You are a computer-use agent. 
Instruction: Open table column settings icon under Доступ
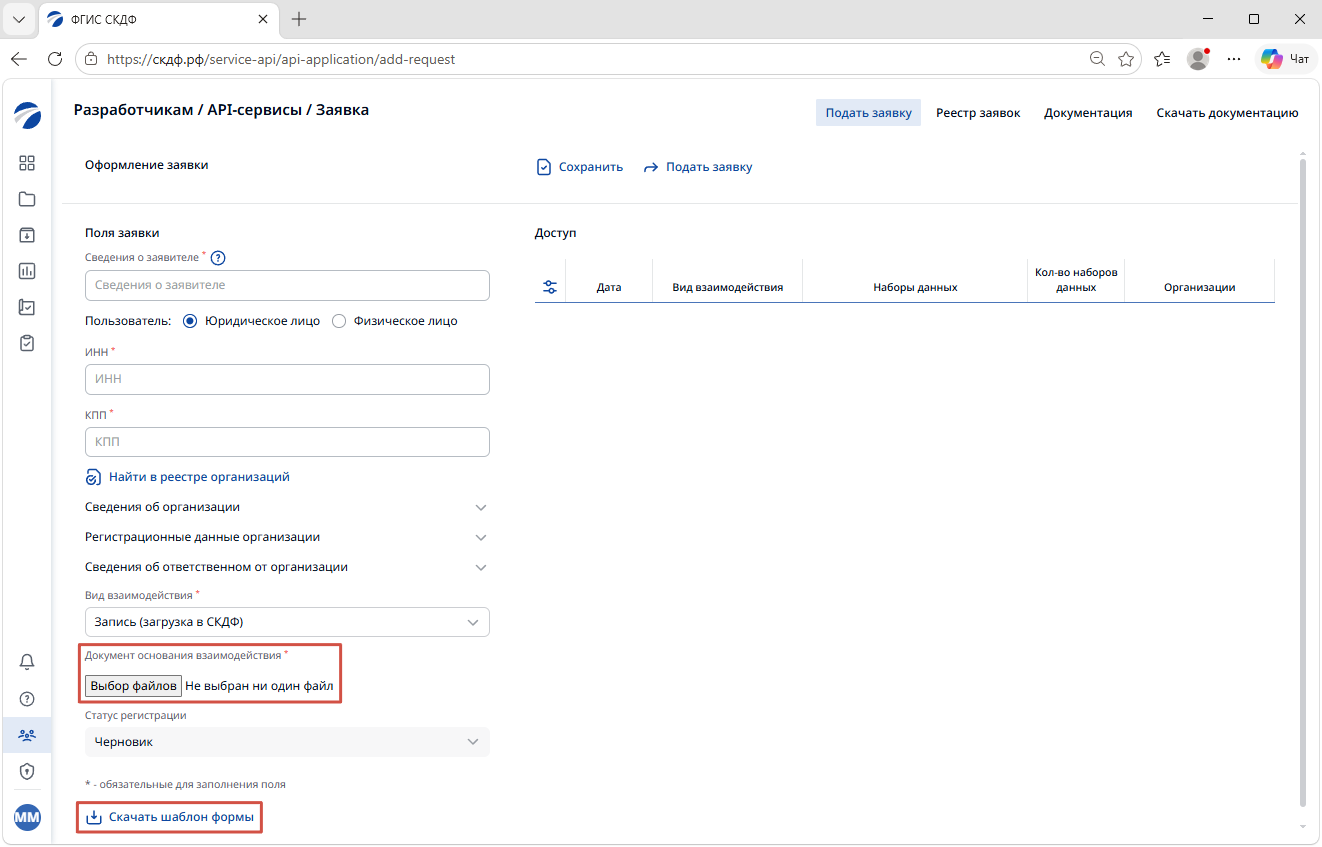pyautogui.click(x=550, y=287)
